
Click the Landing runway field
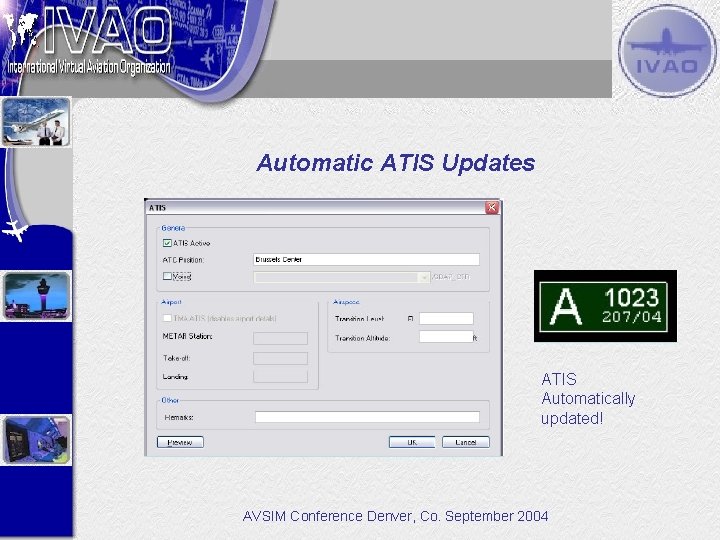pos(281,377)
